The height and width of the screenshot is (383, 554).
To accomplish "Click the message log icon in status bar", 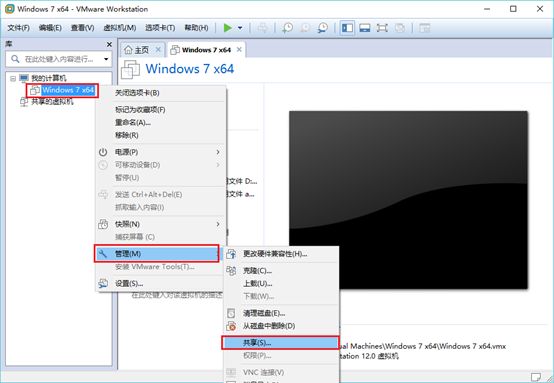I will pos(536,377).
